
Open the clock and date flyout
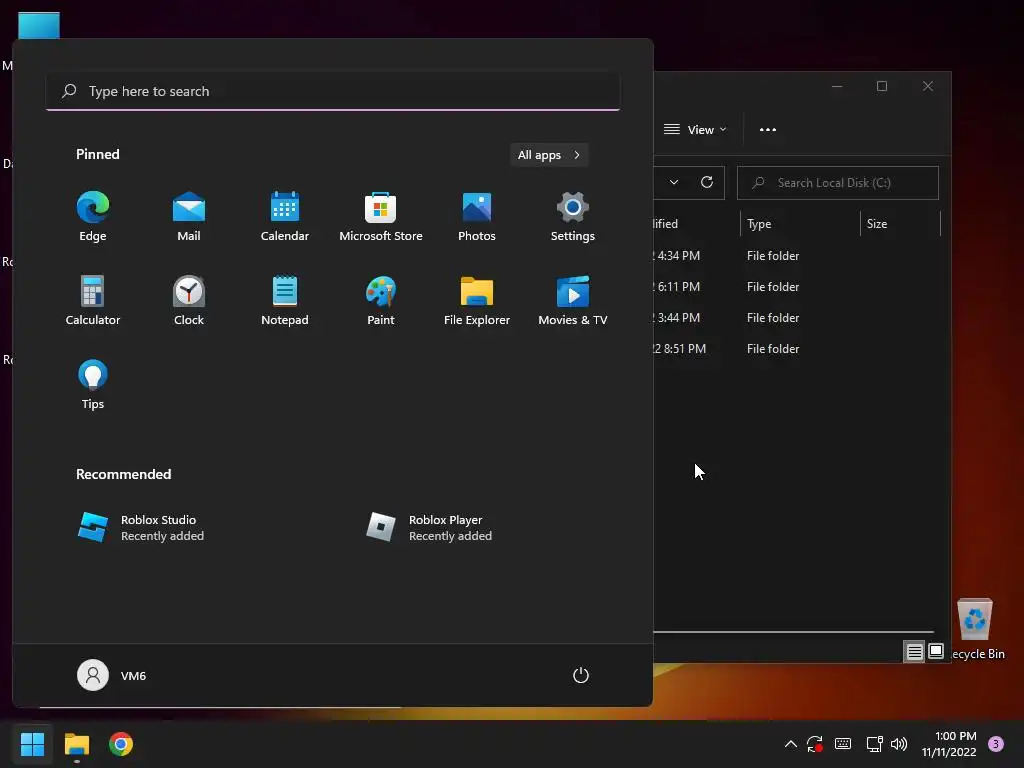pos(949,744)
